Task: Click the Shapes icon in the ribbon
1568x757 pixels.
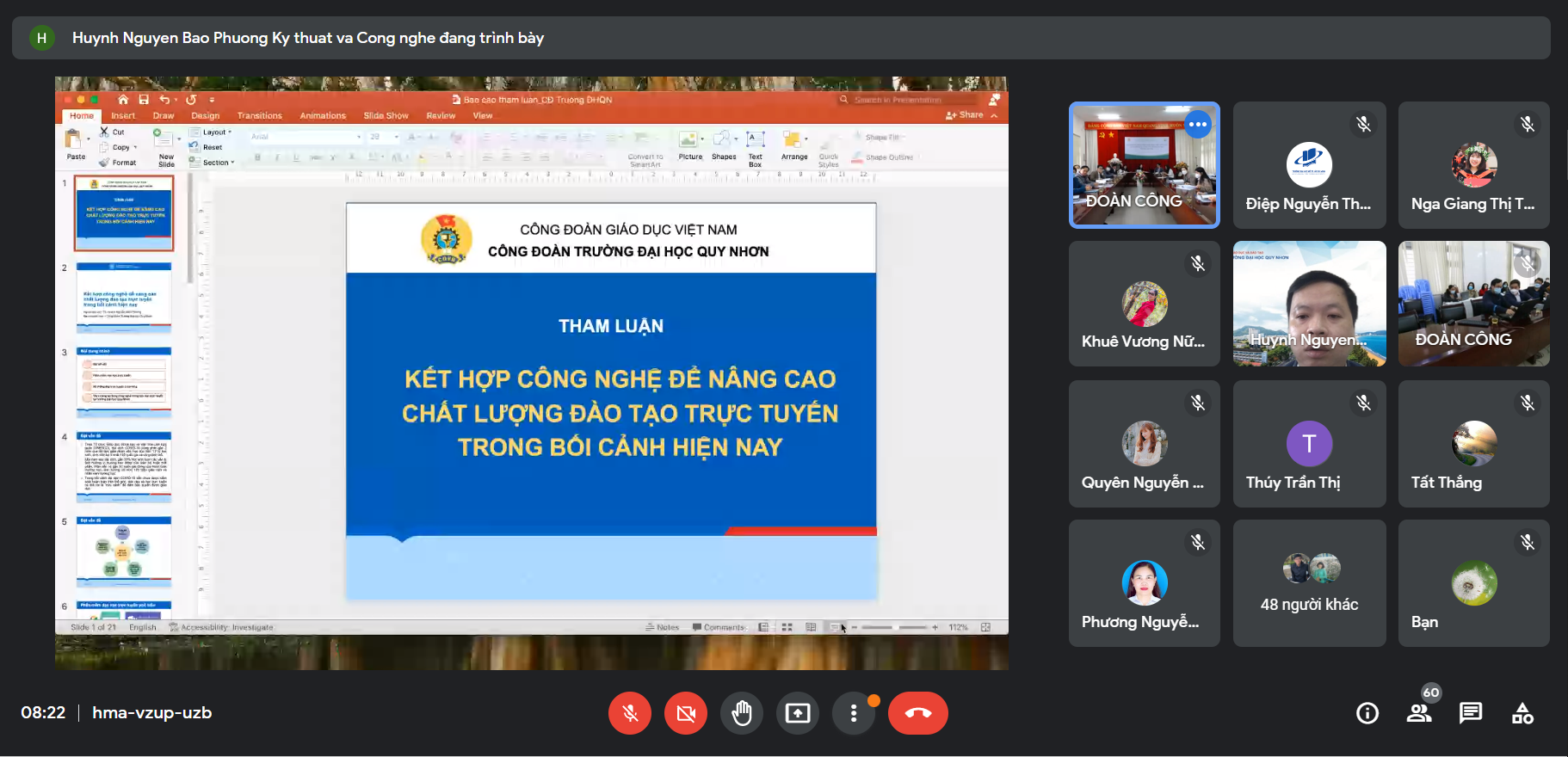Action: pos(723,145)
